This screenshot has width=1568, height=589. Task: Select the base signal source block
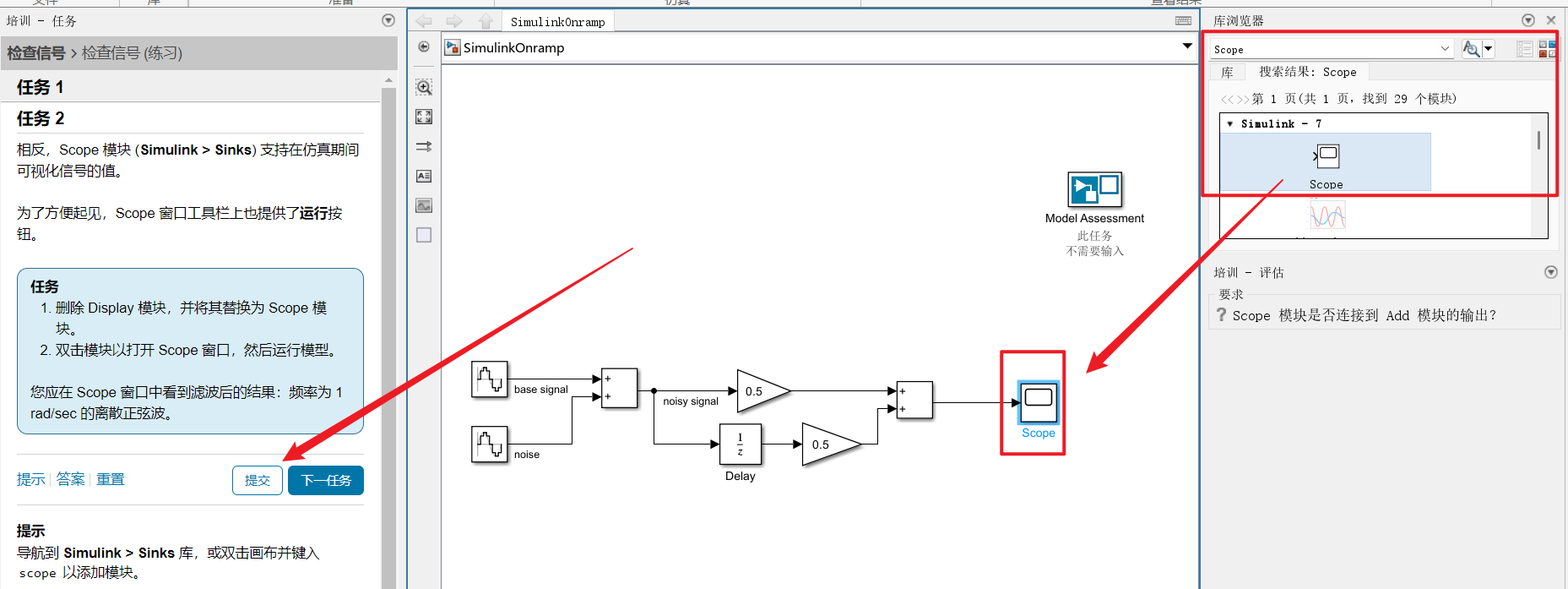coord(489,379)
